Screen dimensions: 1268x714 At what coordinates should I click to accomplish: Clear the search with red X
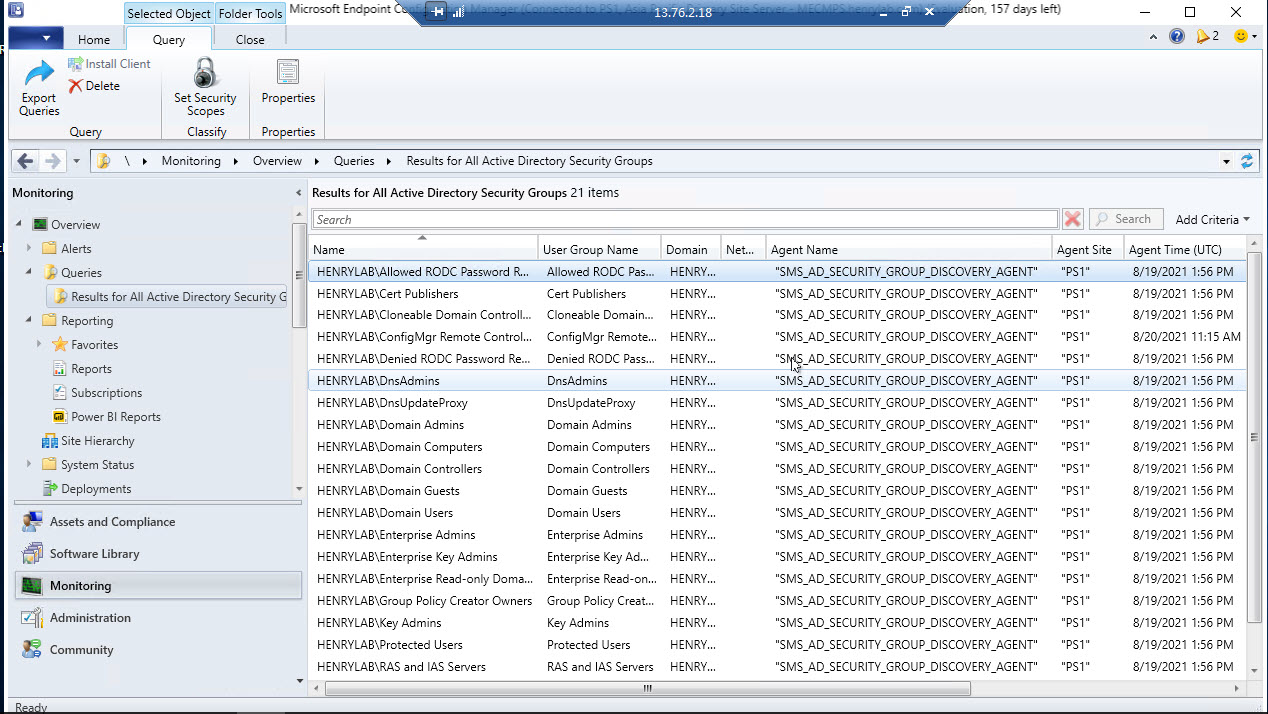pos(1072,219)
